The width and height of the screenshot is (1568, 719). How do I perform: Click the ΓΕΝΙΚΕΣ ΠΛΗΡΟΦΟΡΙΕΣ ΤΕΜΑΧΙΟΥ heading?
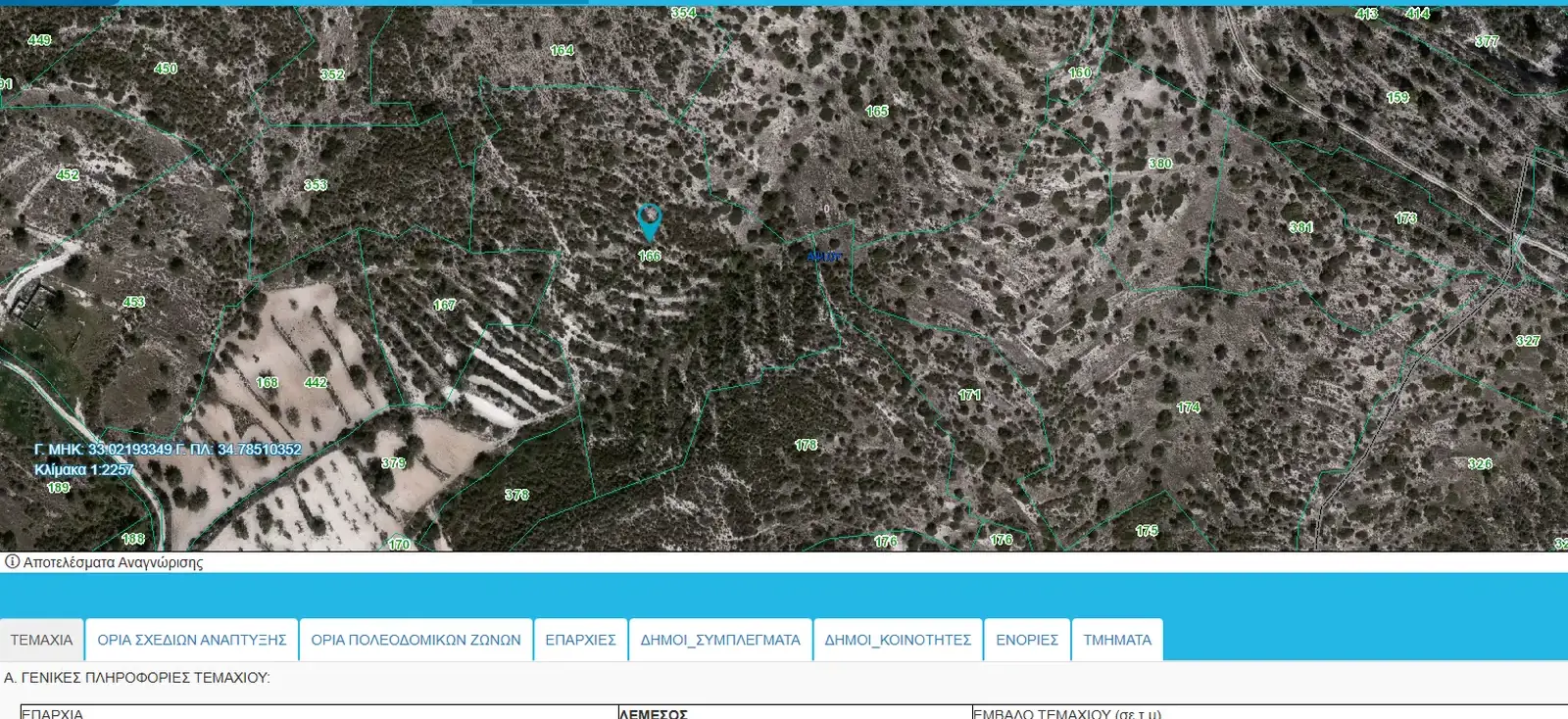point(136,678)
